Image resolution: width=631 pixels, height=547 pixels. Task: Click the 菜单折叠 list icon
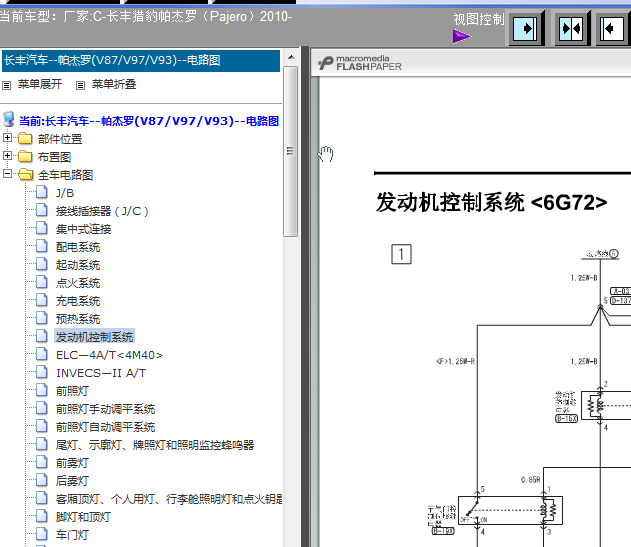pyautogui.click(x=80, y=85)
